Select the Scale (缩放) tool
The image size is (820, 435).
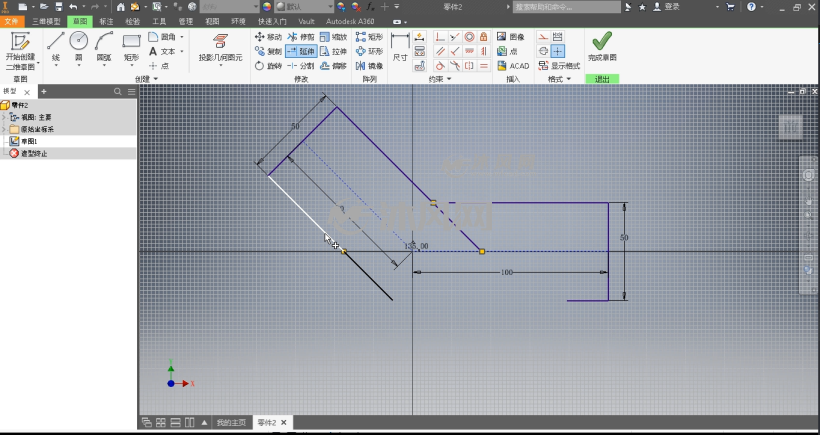pos(333,37)
